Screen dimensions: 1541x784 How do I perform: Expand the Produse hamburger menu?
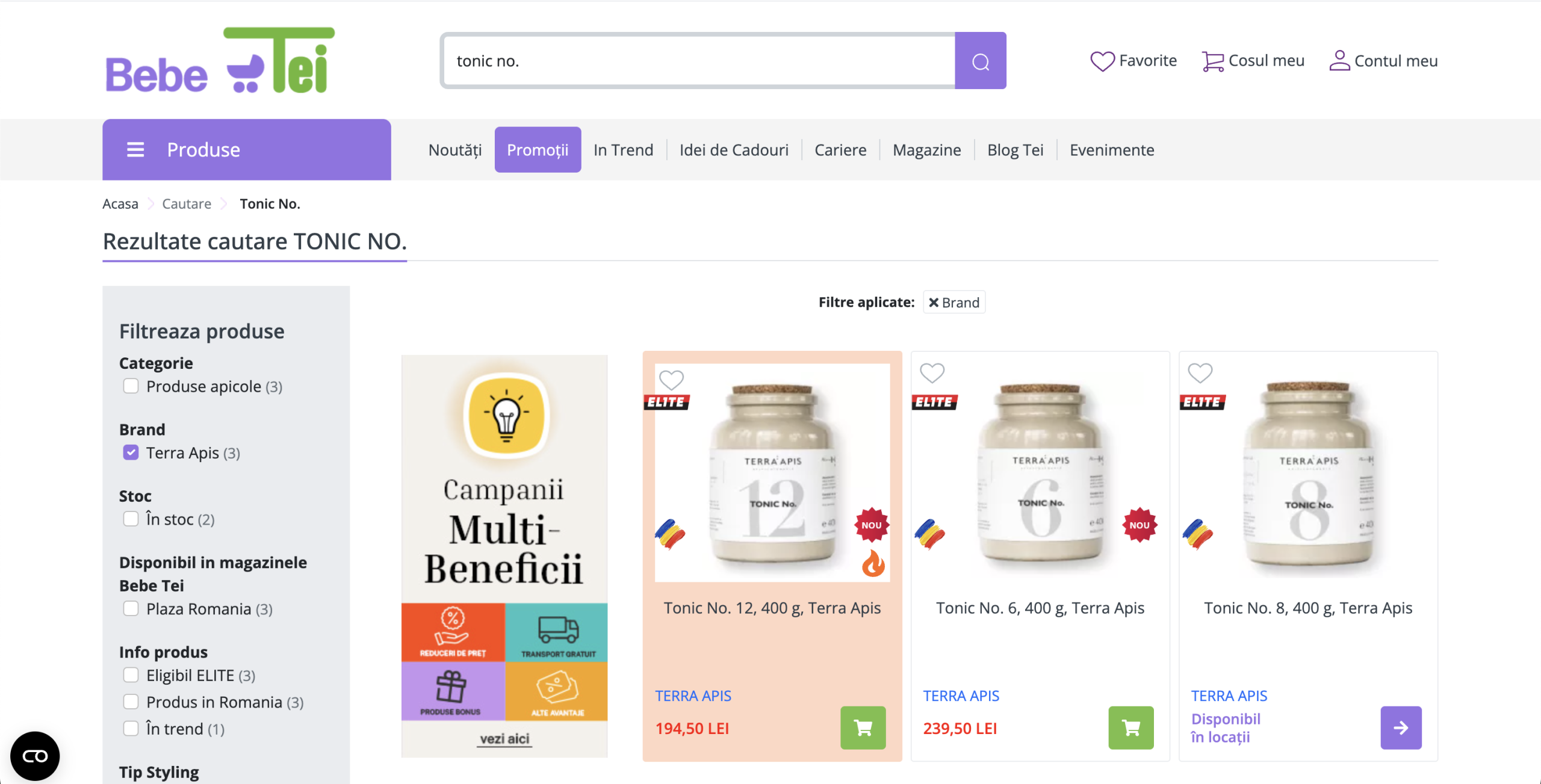pos(135,150)
